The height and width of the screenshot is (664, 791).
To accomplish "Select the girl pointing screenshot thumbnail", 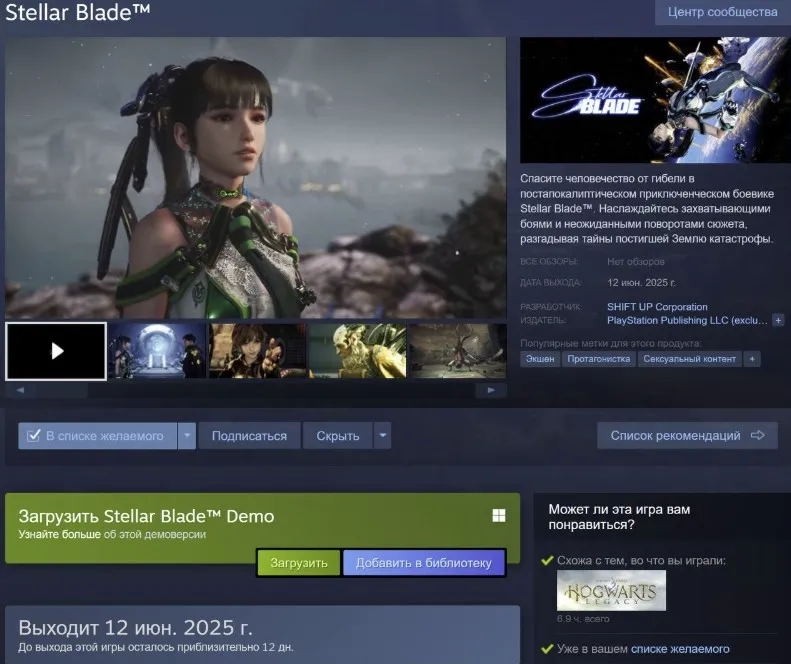I will [257, 351].
